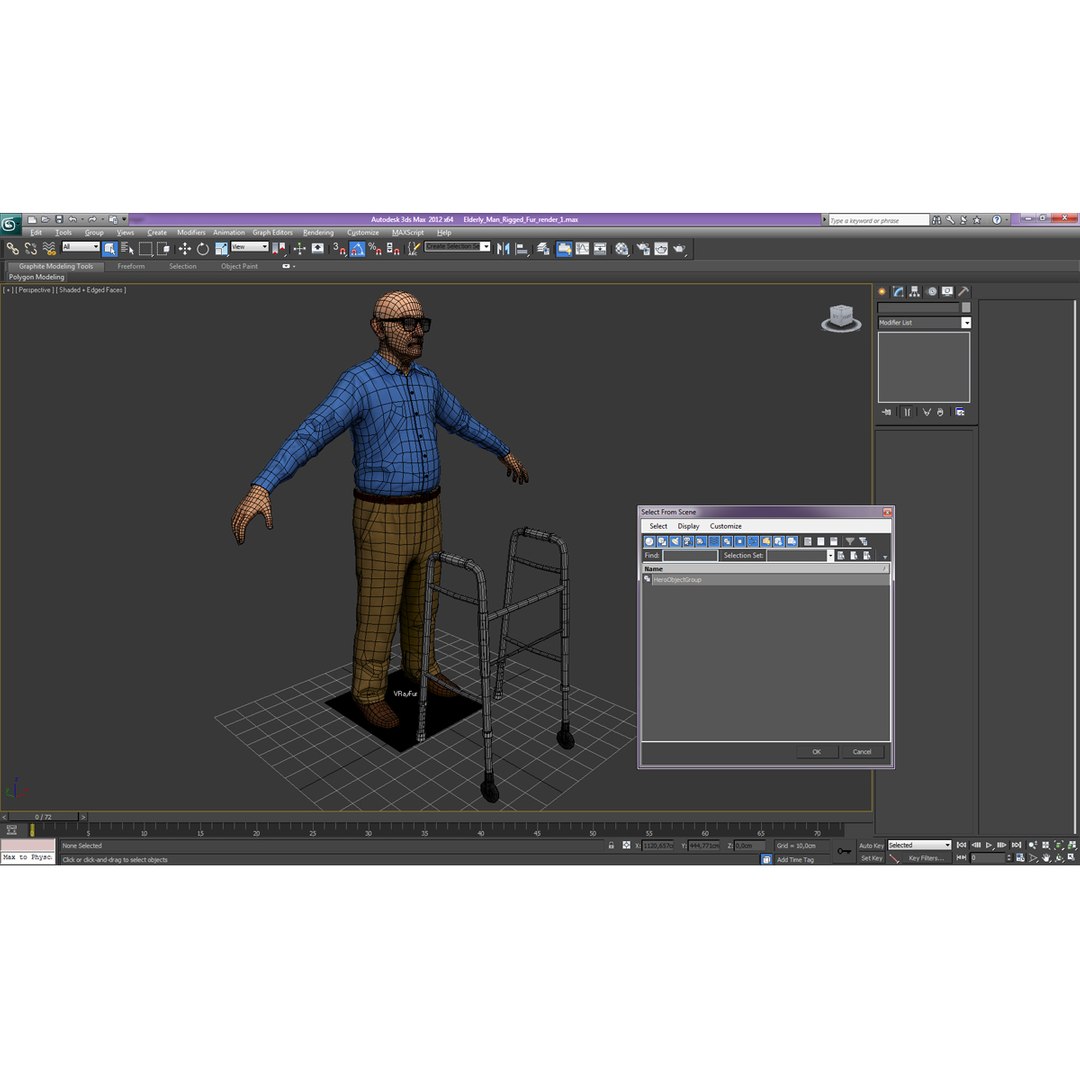Click the Unlink Selection tool
The height and width of the screenshot is (1080, 1080).
pos(30,249)
